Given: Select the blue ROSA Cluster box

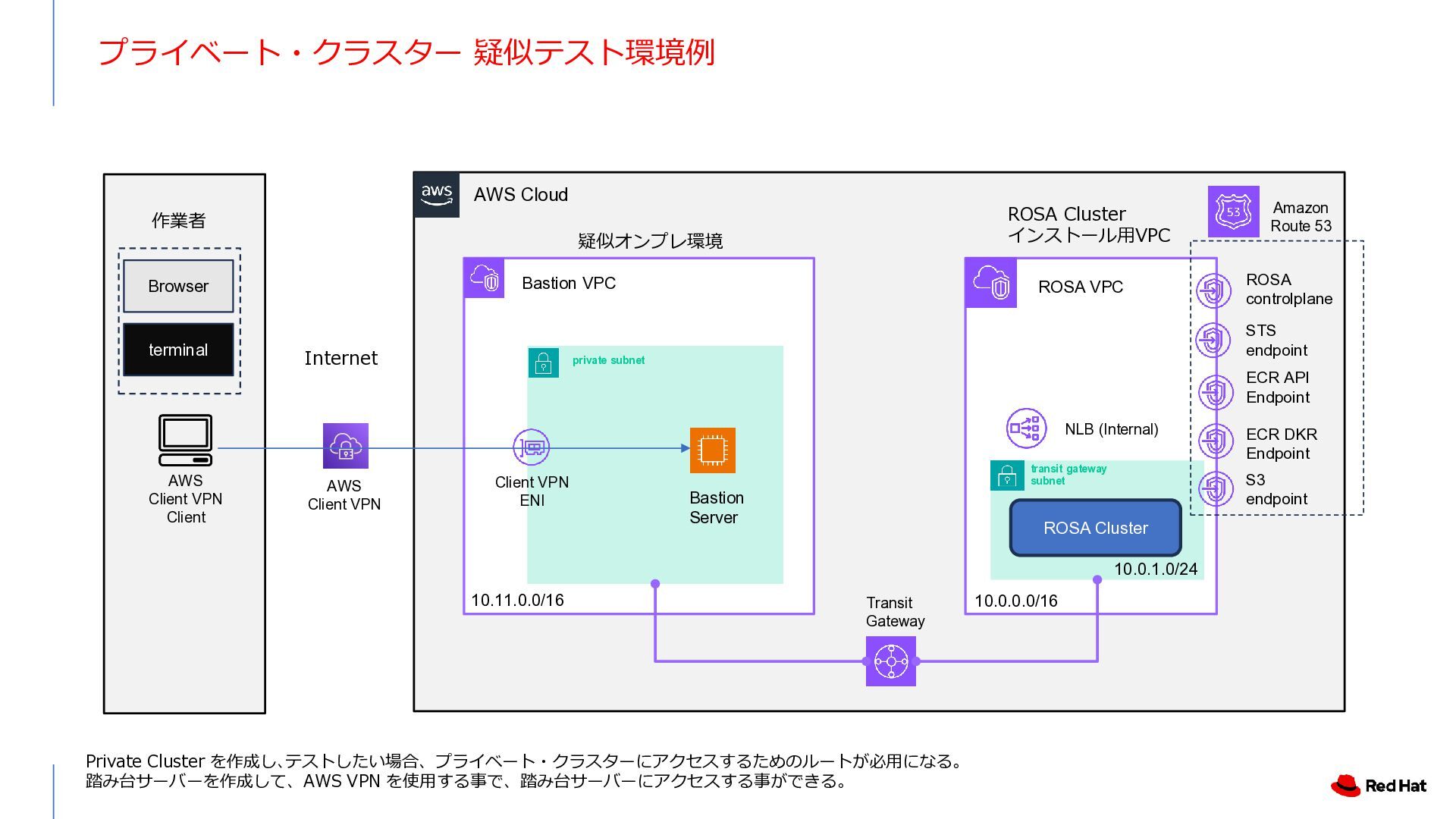Looking at the screenshot, I should coord(1095,528).
